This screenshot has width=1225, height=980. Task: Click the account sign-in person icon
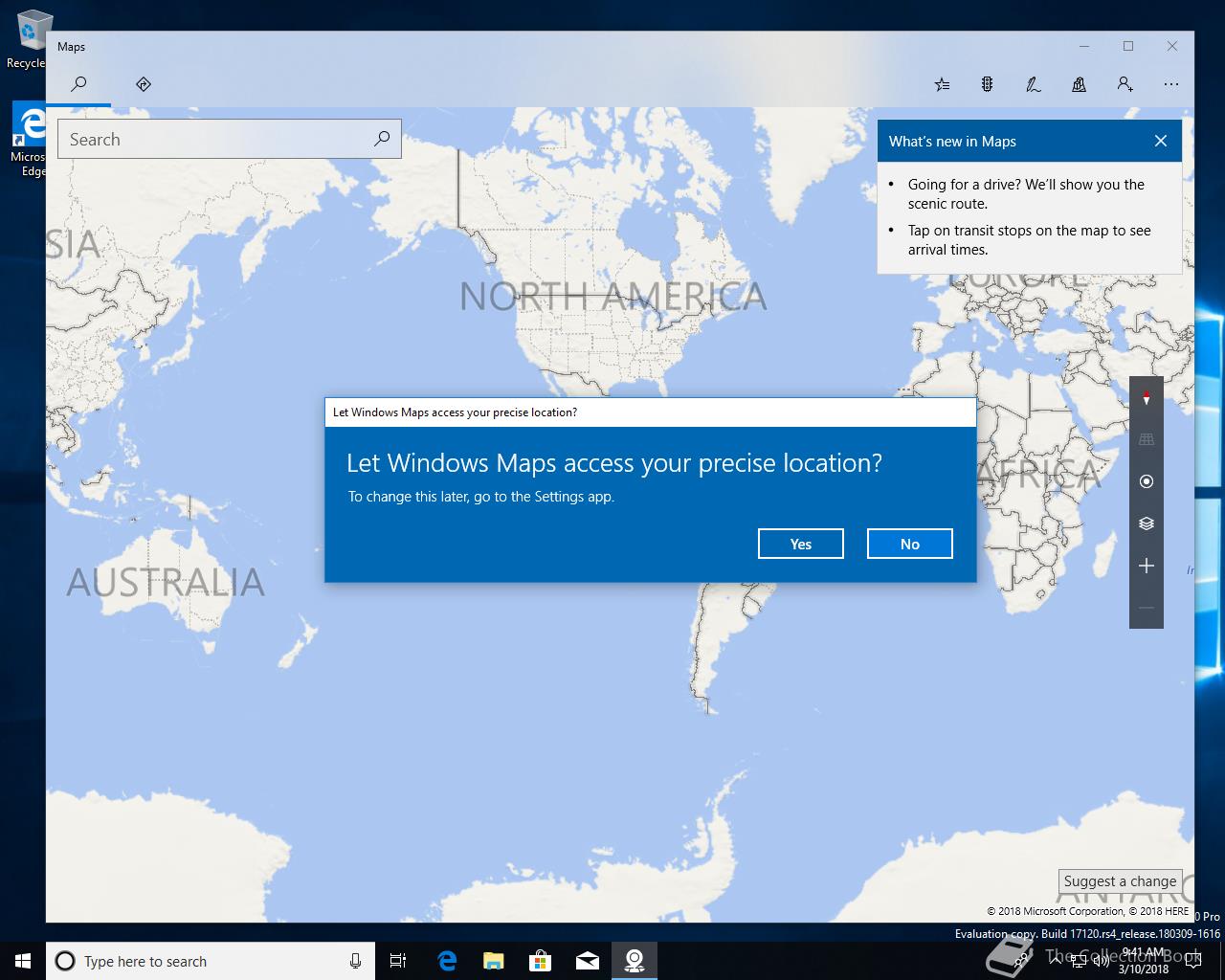click(1125, 84)
